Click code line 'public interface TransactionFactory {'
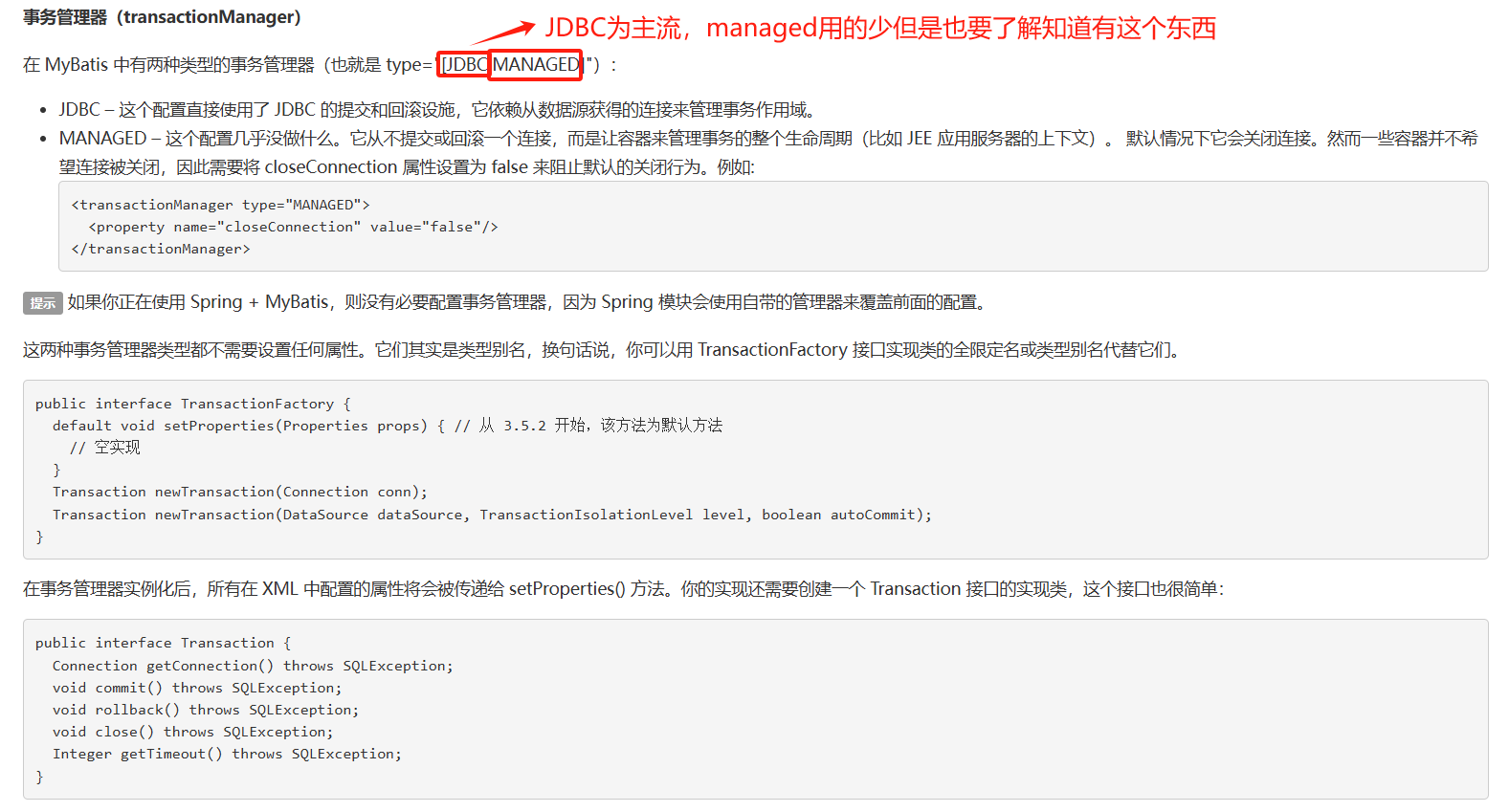1509x812 pixels. click(x=193, y=404)
